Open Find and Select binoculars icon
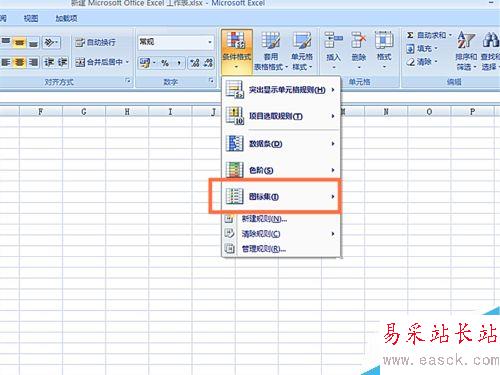Viewport: 500px width, 375px height. 491,40
